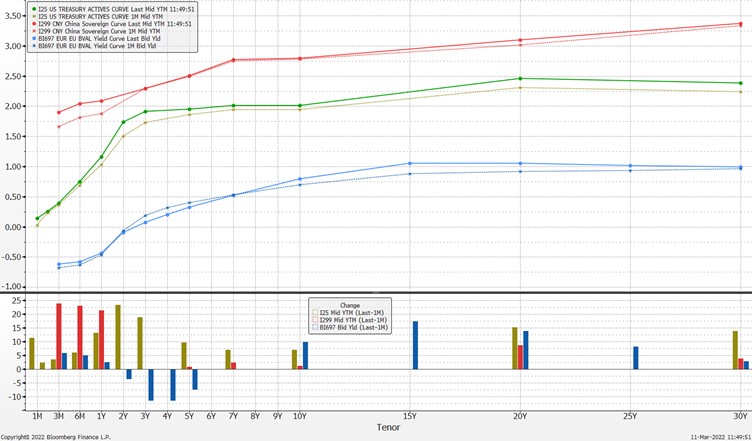Select the 'I25 Mid YTM (Last-1M)' label text
Viewport: 752px width, 441px height.
(352, 313)
